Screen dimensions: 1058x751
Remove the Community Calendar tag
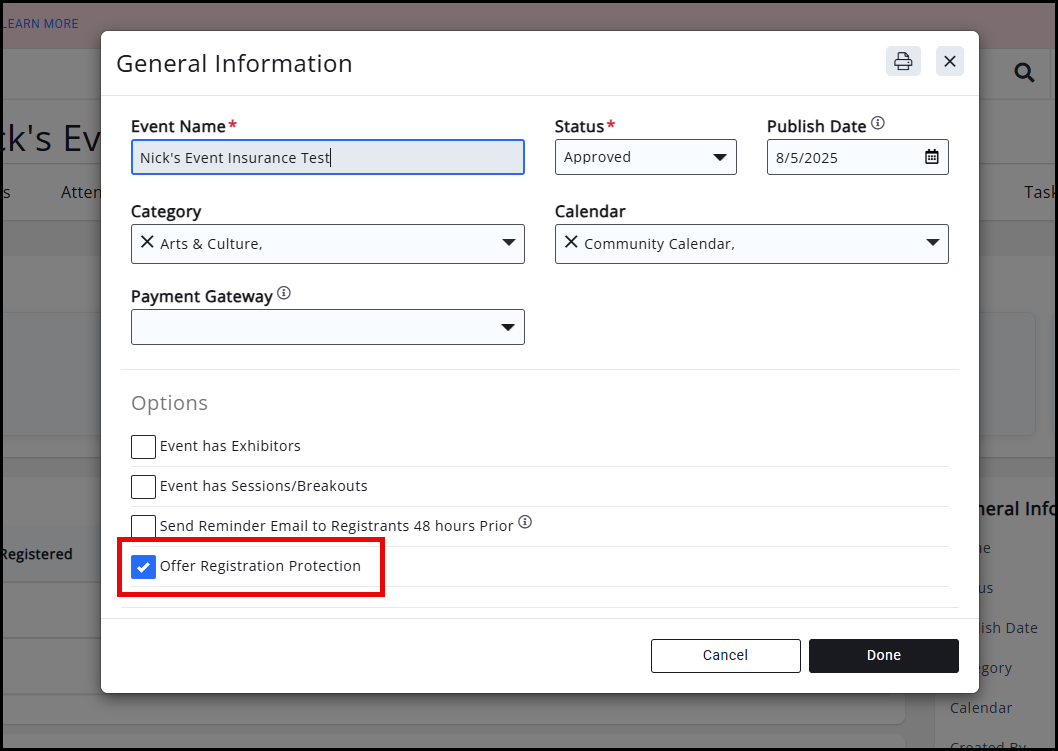[571, 242]
